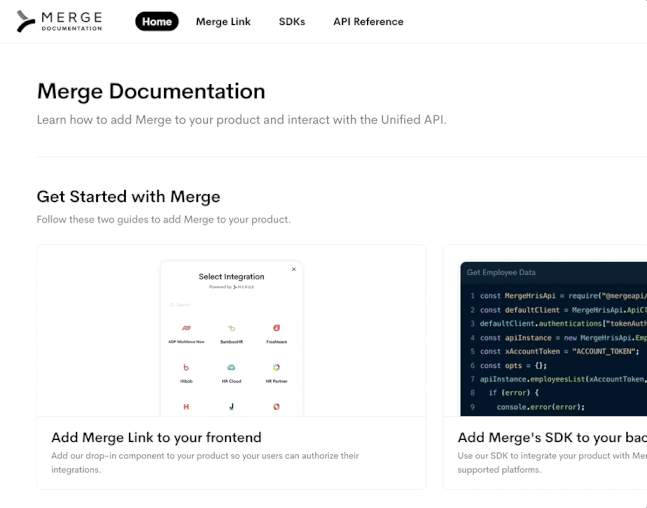Screen dimensions: 647x508
Task: Click the ADP Workforce Now icon
Action: coord(186,328)
